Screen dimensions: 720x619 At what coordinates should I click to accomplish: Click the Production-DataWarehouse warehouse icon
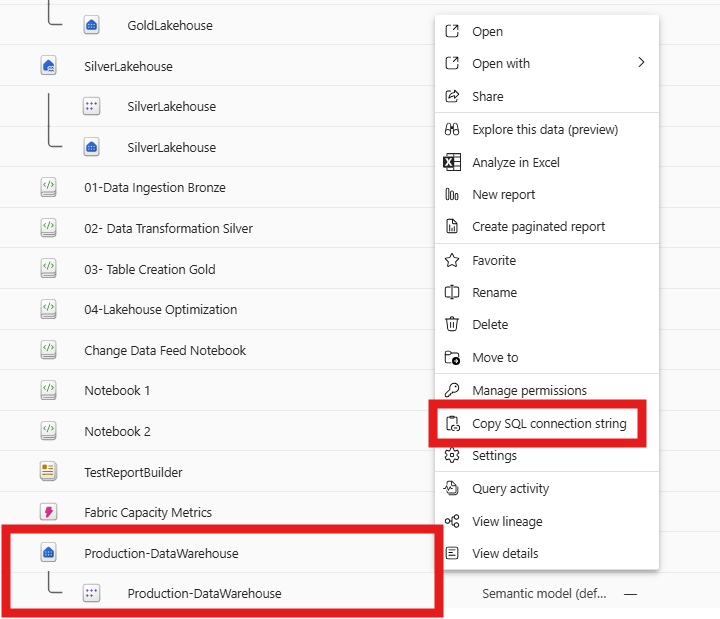[48, 553]
